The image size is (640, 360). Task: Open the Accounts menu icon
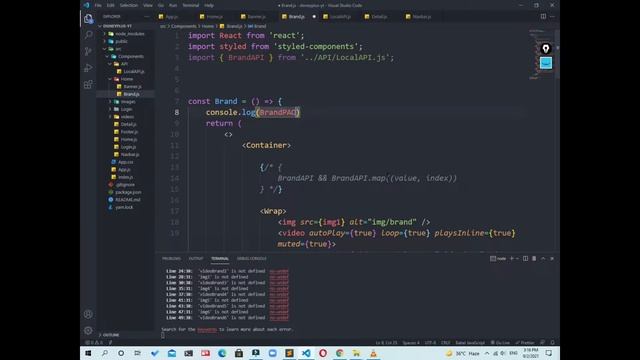(88, 314)
